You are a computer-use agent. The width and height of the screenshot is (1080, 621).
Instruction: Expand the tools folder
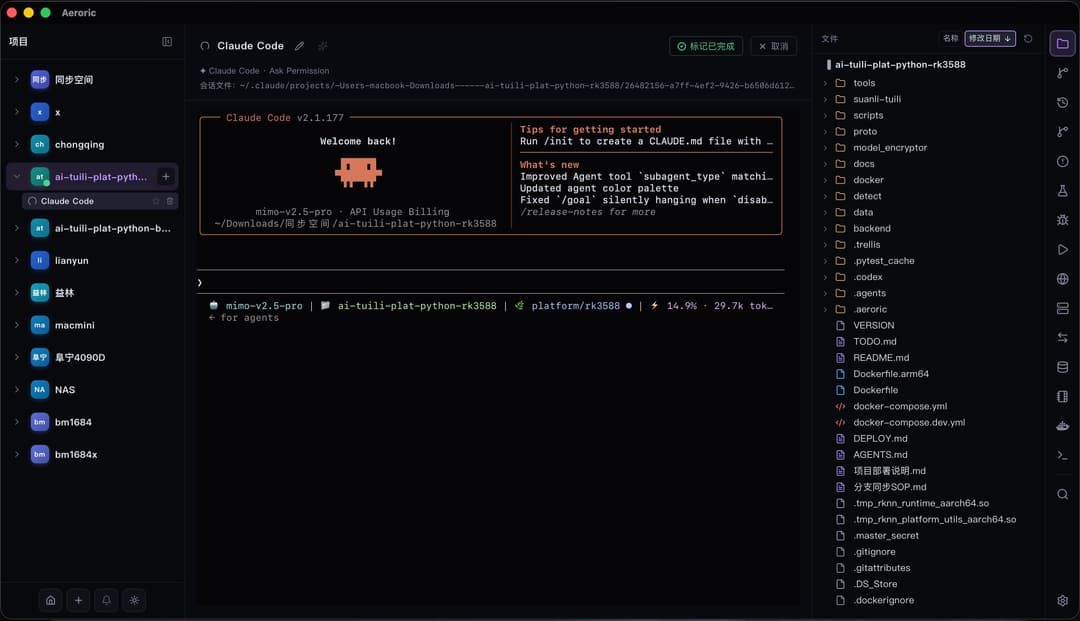point(825,83)
